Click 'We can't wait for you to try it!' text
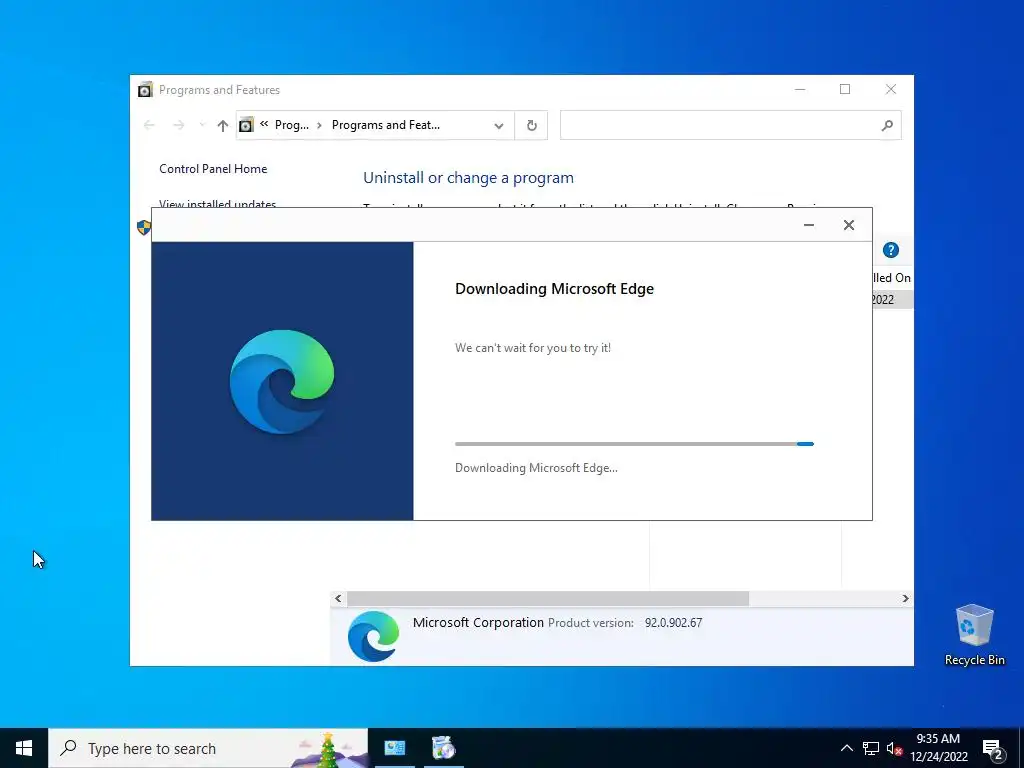This screenshot has width=1024, height=768. coord(533,348)
